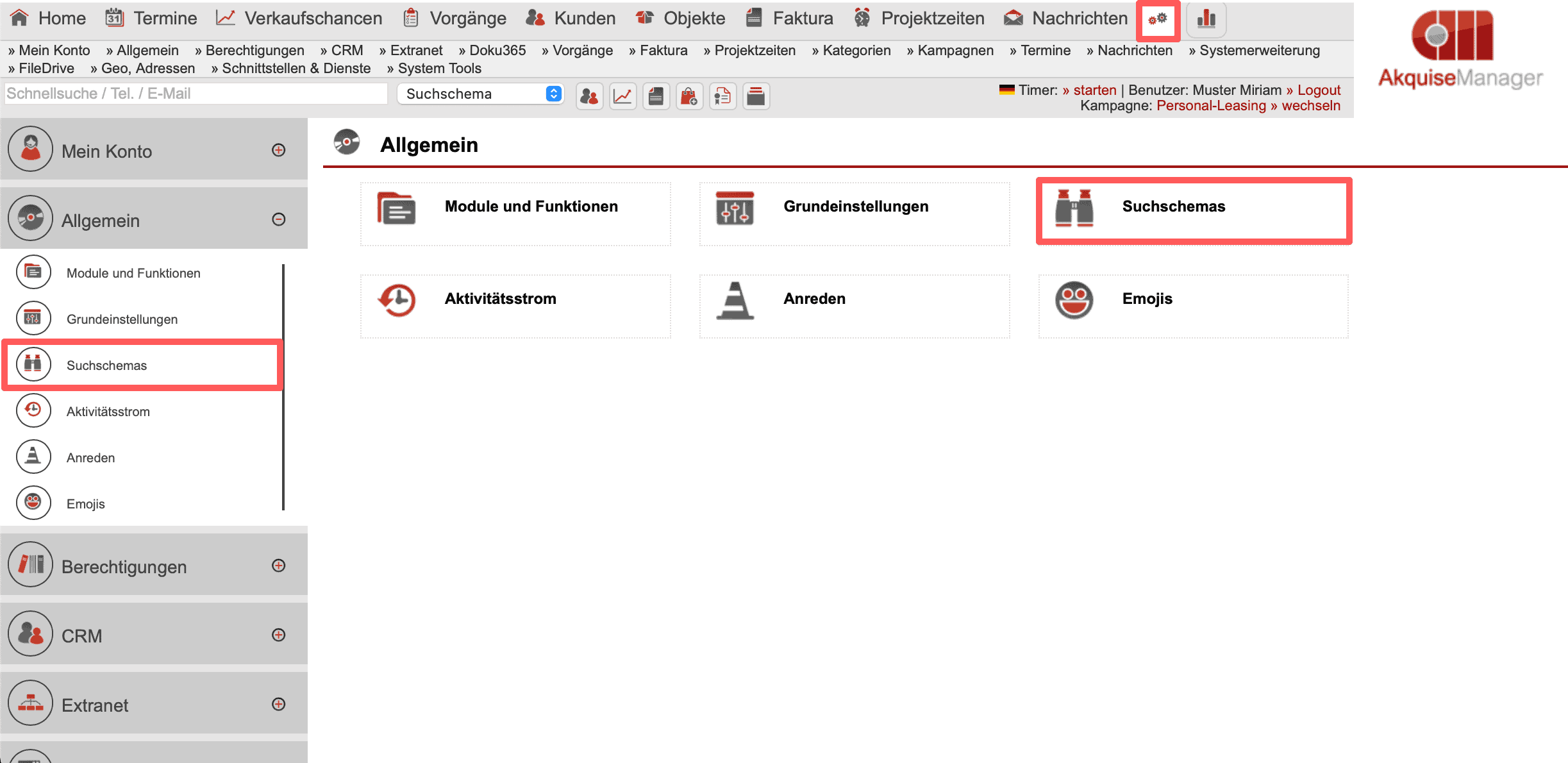Expand the Berechtigungen section
The height and width of the screenshot is (763, 1568).
(278, 566)
